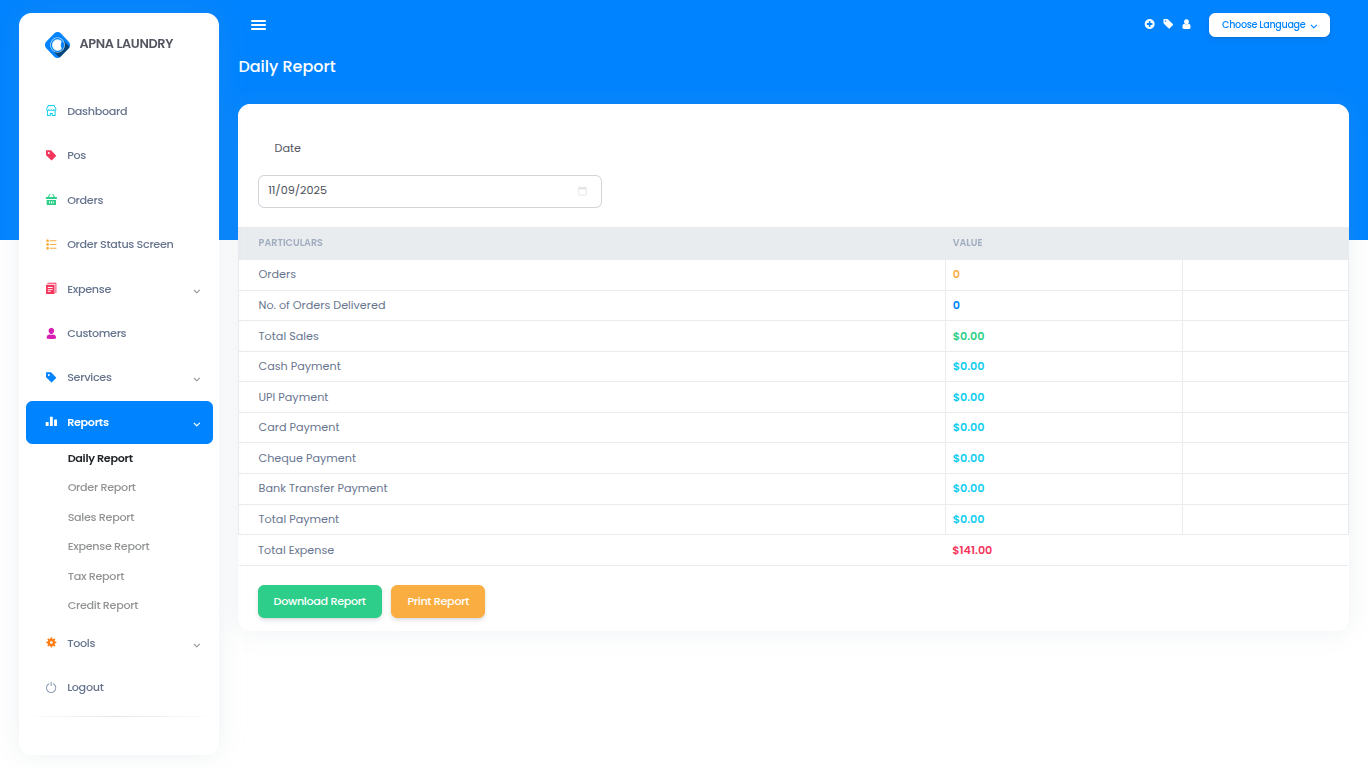Click the user profile icon in header
The height and width of the screenshot is (768, 1368).
(1186, 24)
